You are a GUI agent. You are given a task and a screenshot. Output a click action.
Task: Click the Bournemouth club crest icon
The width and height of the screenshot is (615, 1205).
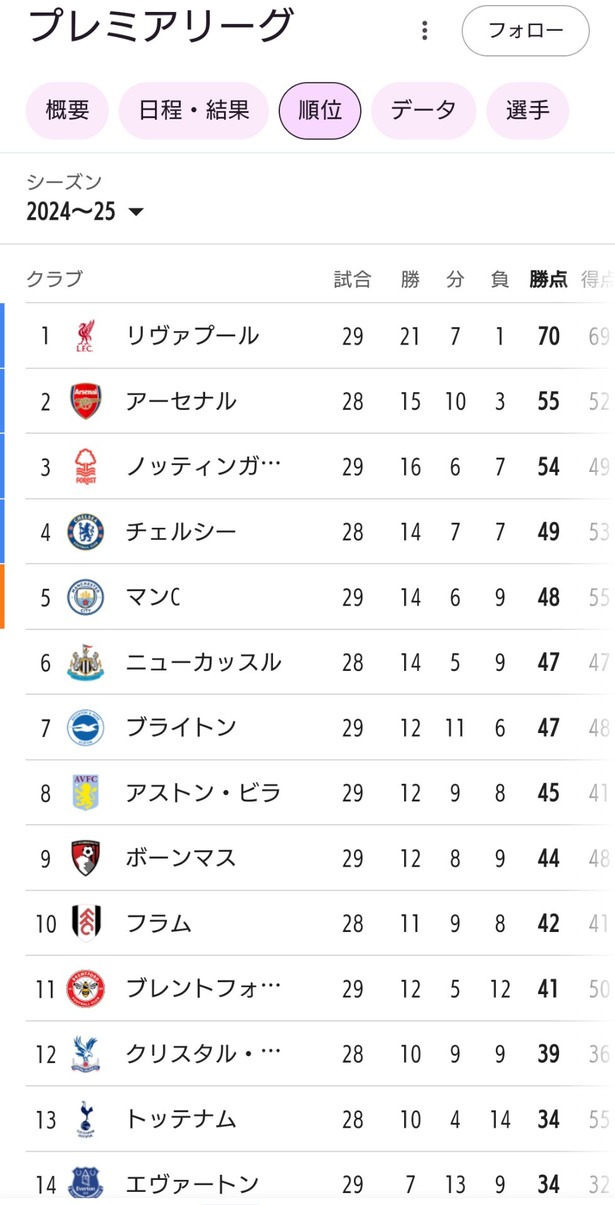[85, 858]
